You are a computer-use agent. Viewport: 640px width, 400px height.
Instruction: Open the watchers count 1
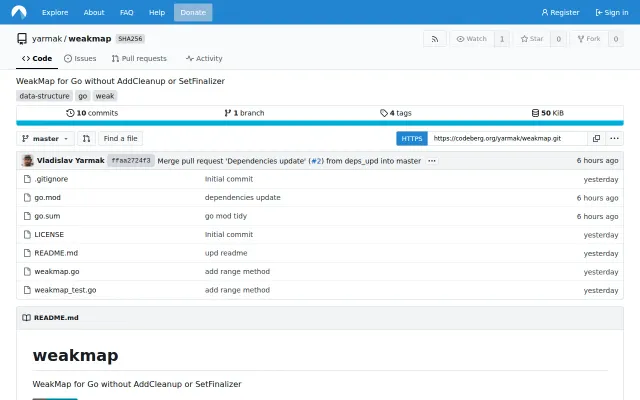[502, 39]
